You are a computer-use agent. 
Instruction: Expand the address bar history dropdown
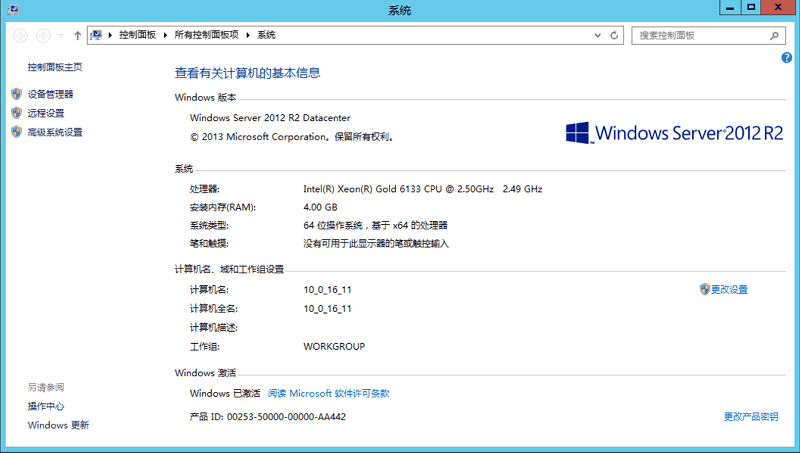pyautogui.click(x=597, y=35)
